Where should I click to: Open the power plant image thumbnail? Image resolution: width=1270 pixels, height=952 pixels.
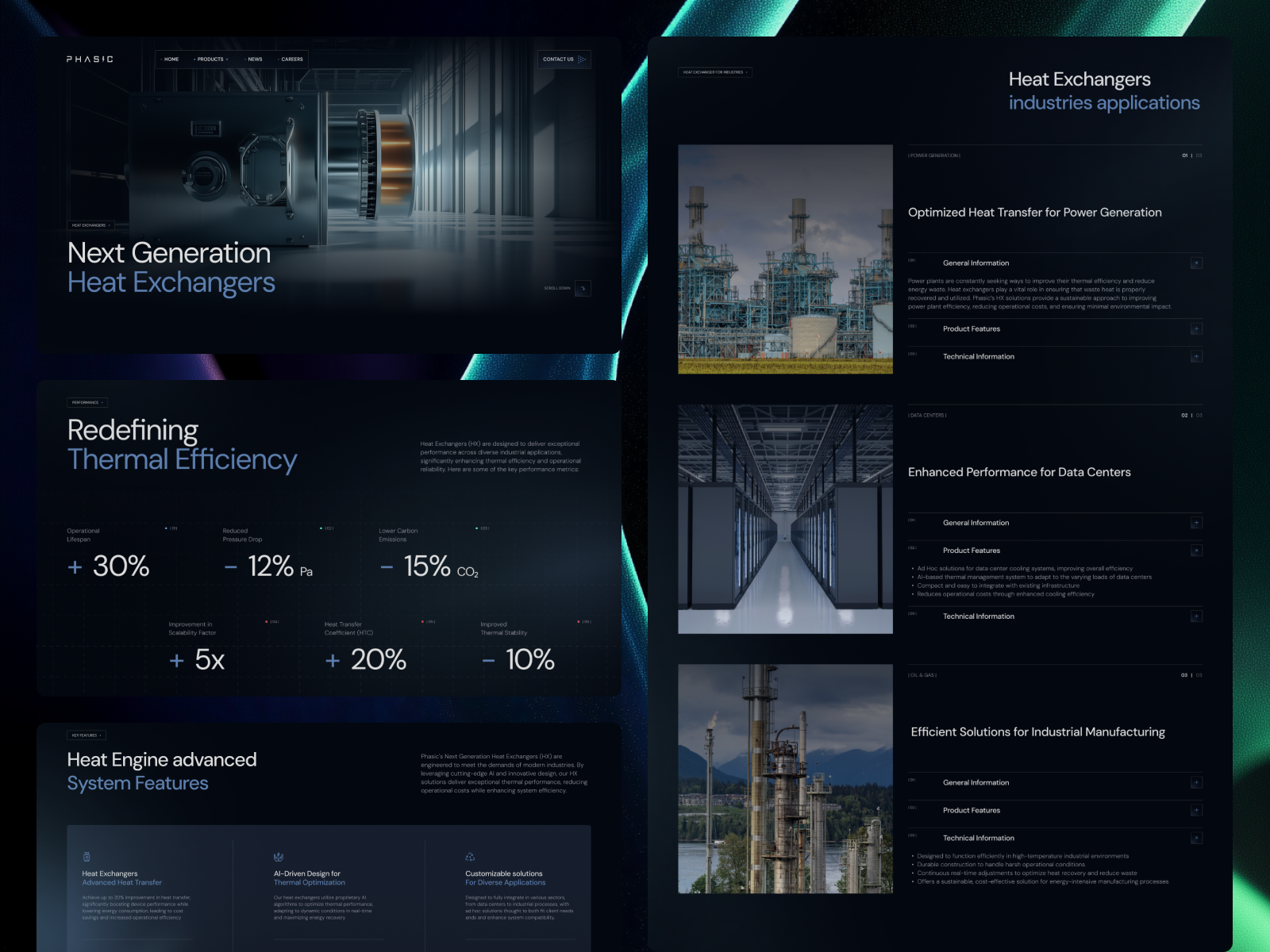(x=785, y=259)
